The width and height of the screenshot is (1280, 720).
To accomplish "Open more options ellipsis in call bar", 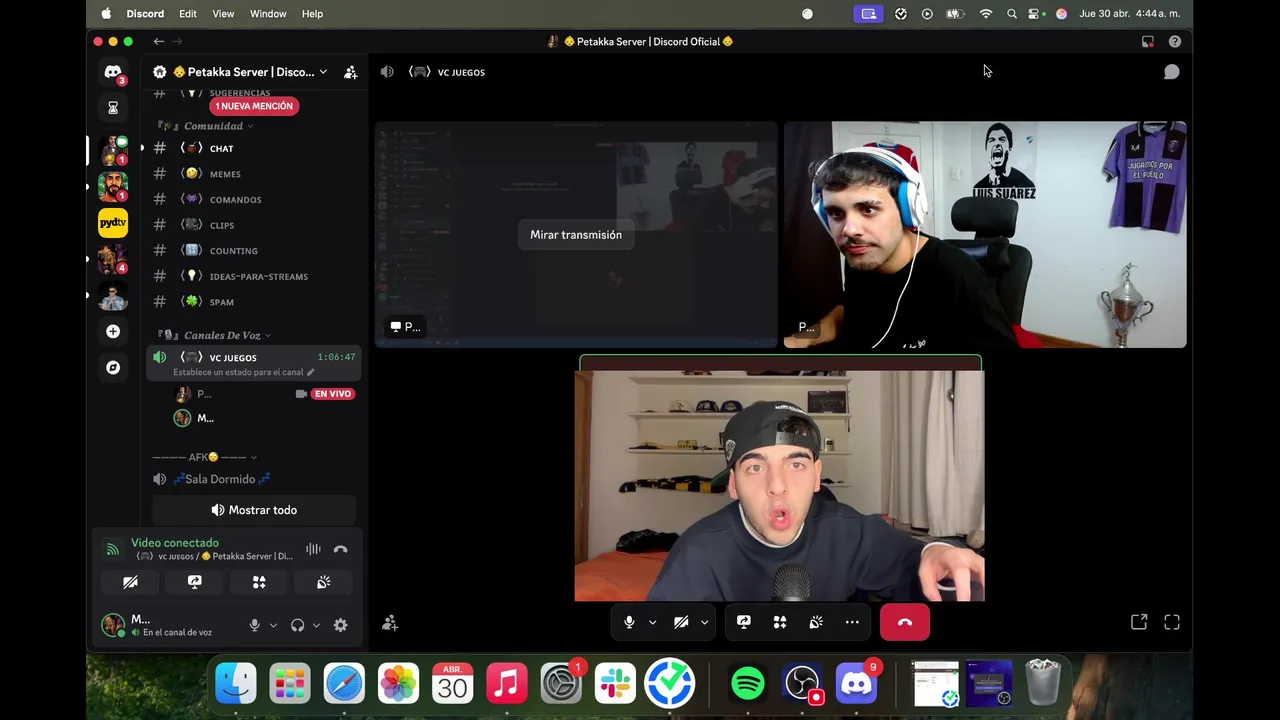I will coord(852,622).
